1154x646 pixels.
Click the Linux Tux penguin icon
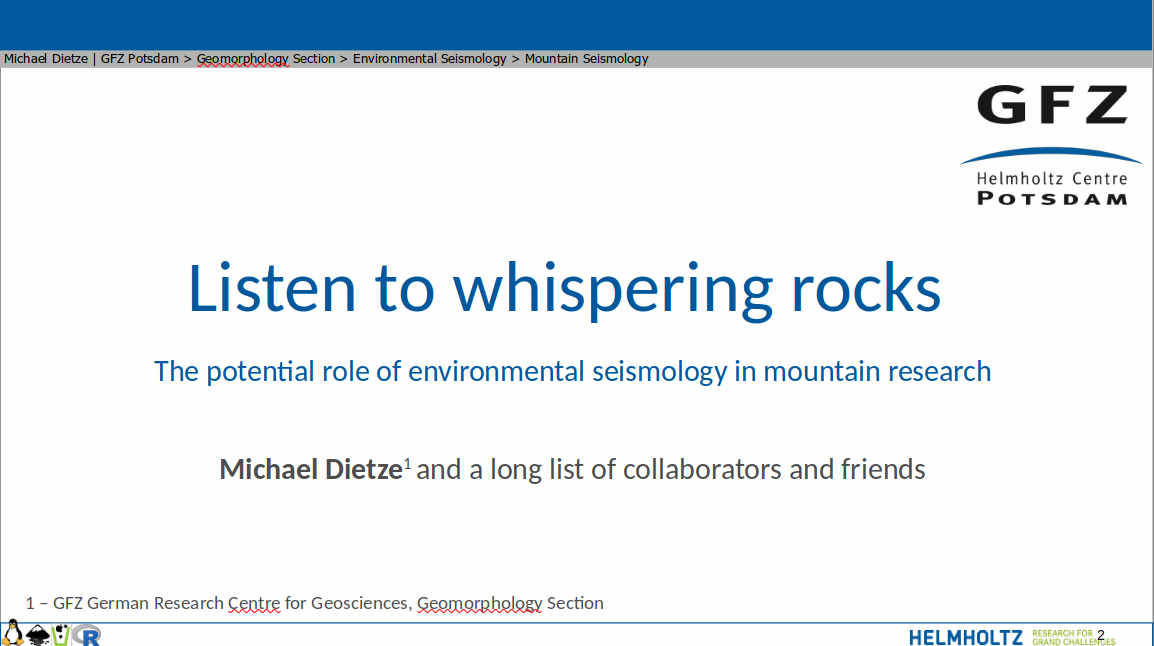click(x=12, y=633)
